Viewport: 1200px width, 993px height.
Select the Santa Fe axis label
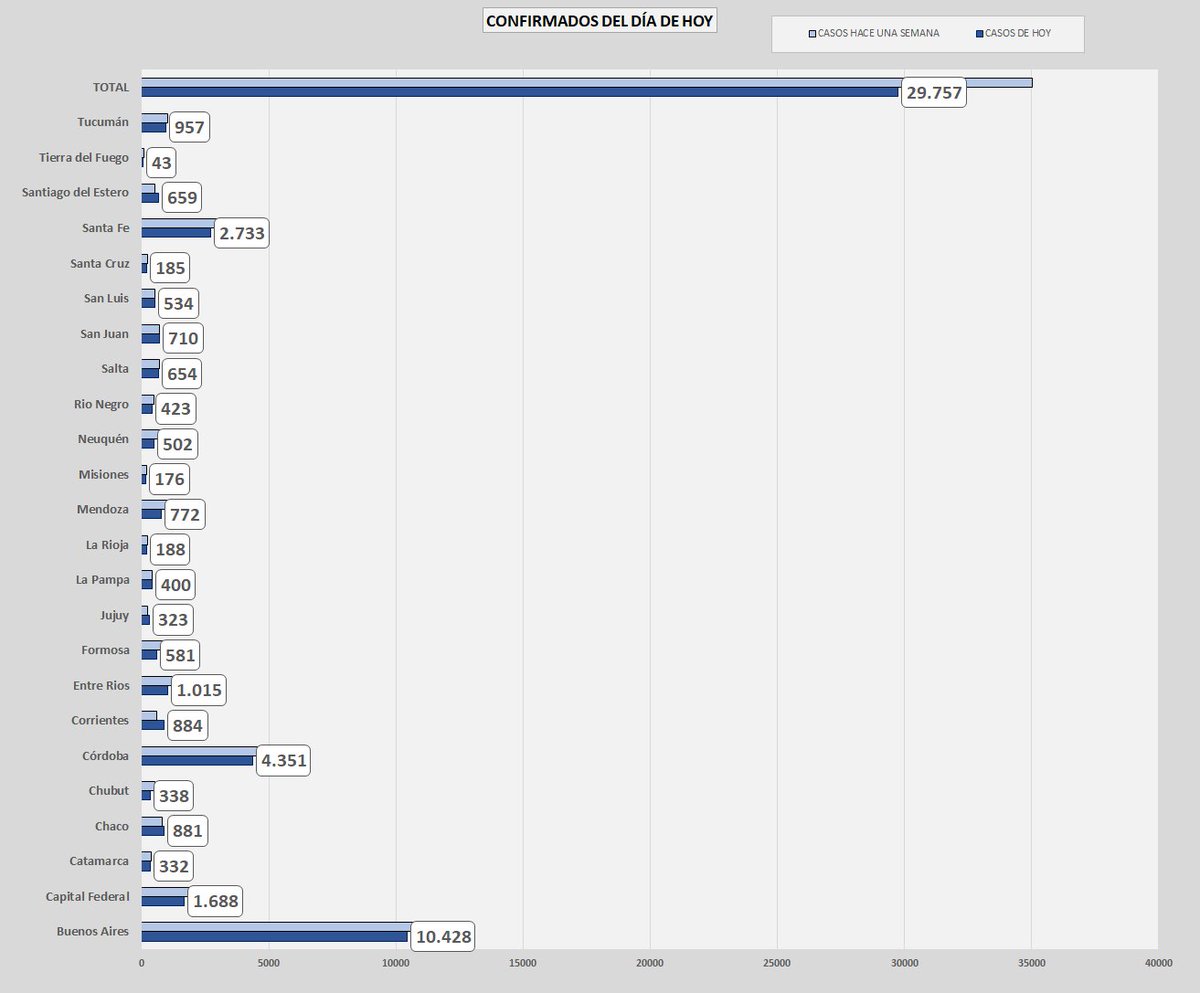pyautogui.click(x=106, y=228)
